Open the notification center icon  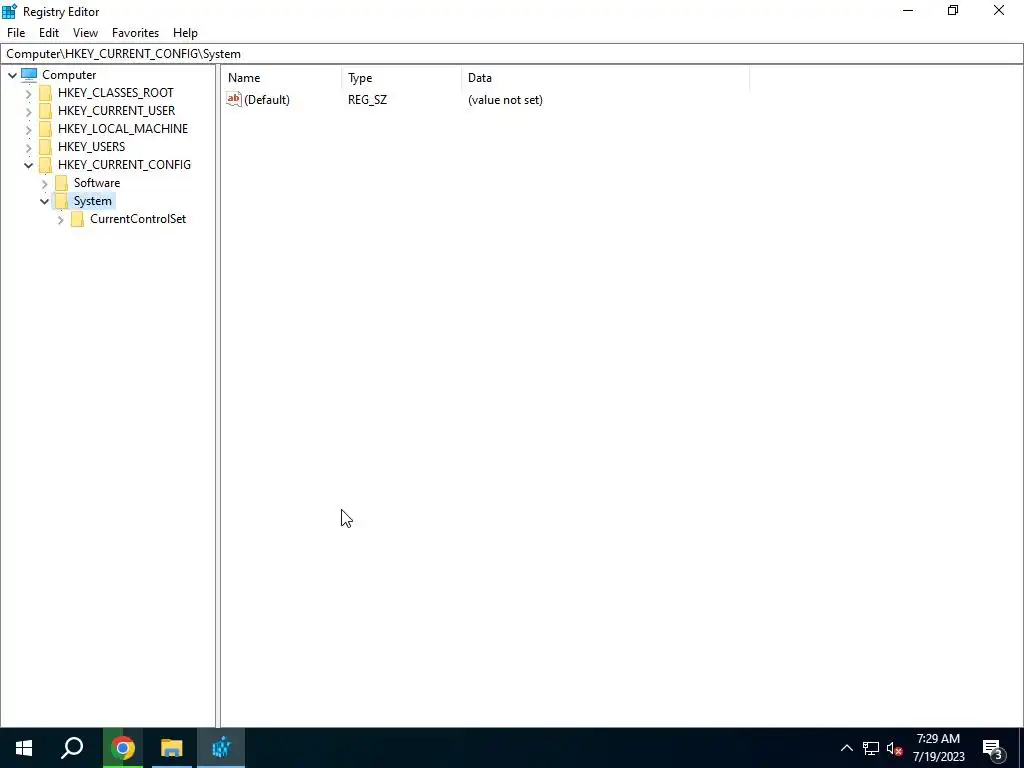993,749
